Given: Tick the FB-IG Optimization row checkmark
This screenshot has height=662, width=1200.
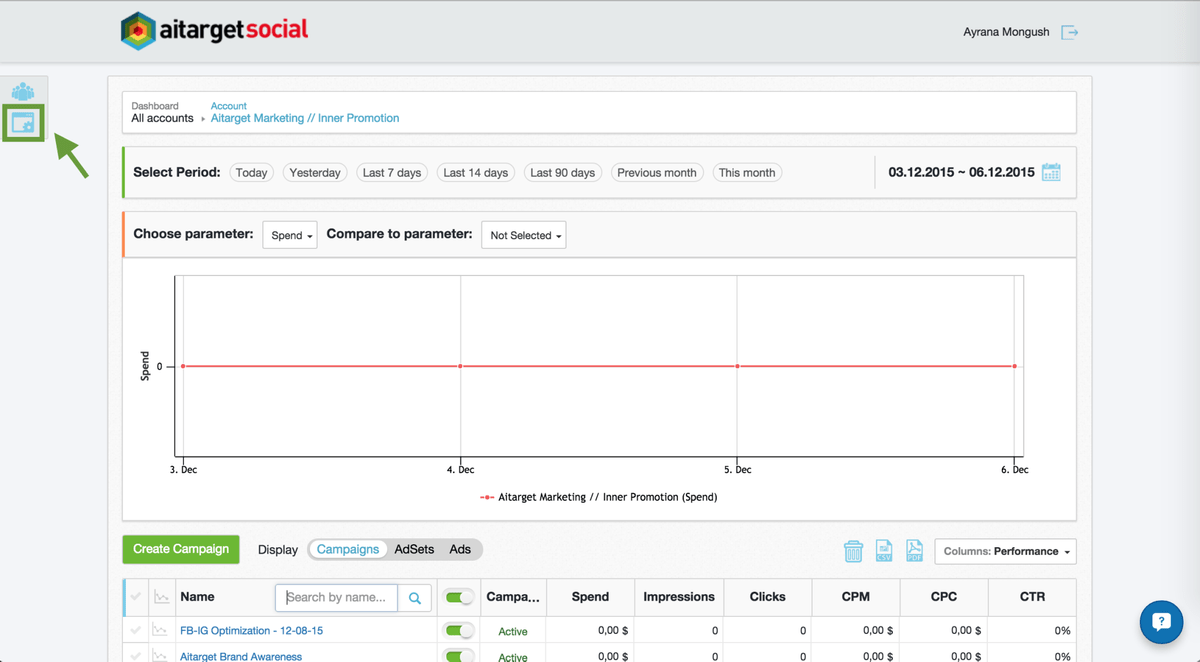Looking at the screenshot, I should coord(136,631).
